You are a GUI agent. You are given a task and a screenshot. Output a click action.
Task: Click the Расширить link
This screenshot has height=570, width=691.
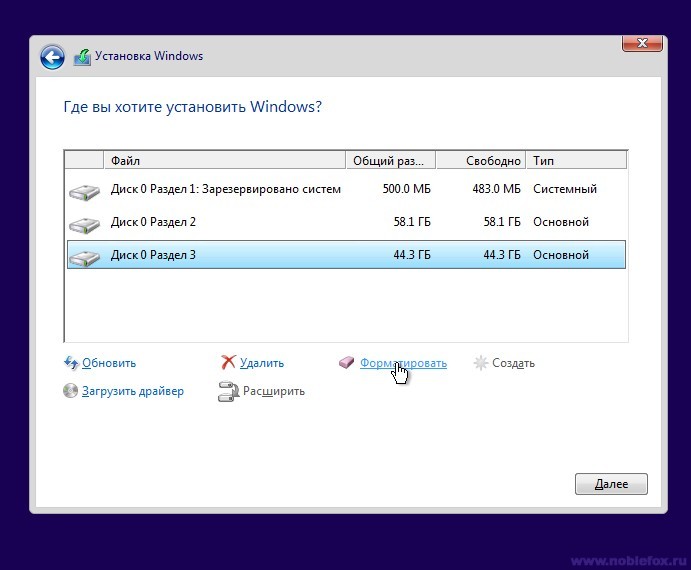274,391
